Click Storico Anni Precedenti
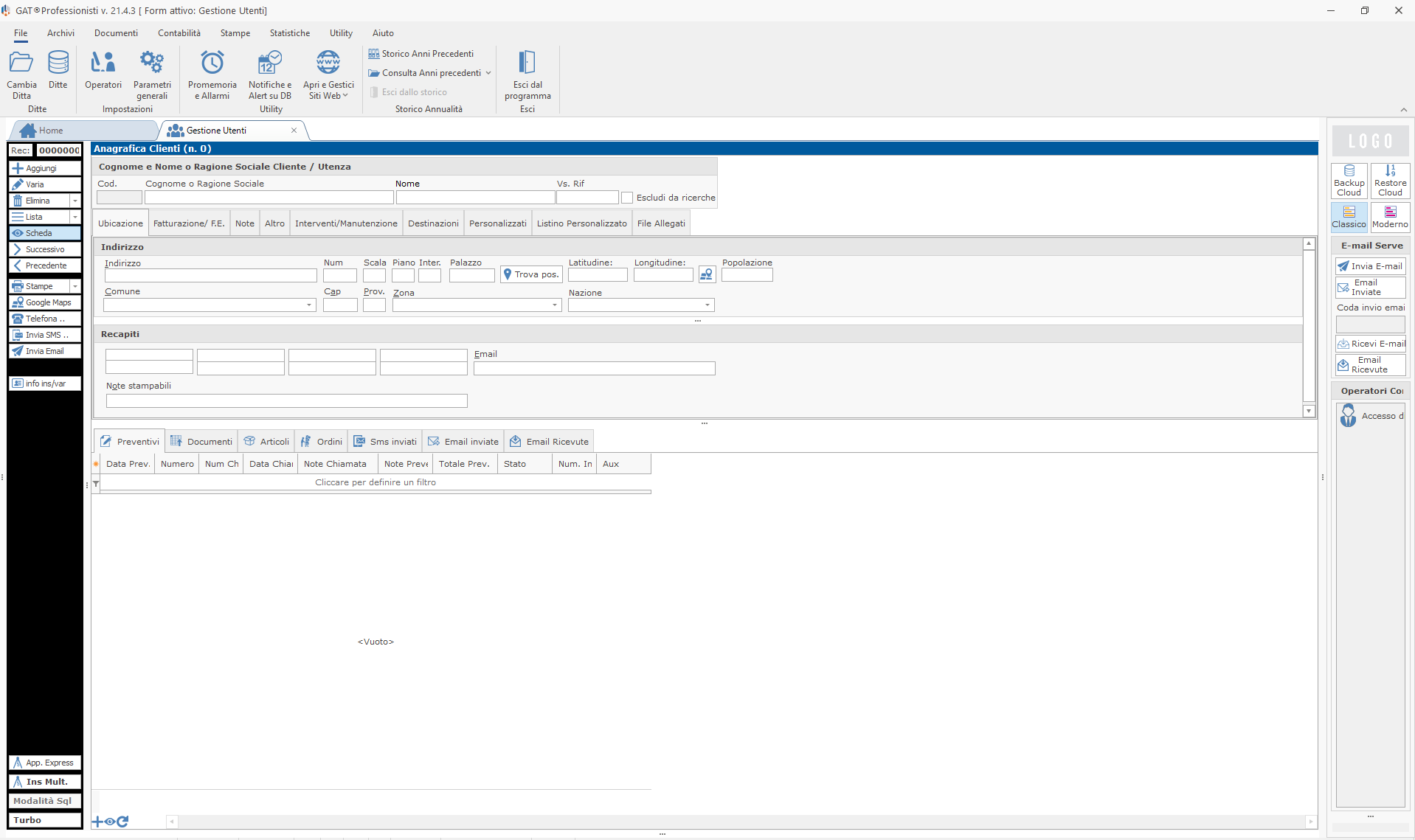This screenshot has width=1415, height=840. point(421,54)
